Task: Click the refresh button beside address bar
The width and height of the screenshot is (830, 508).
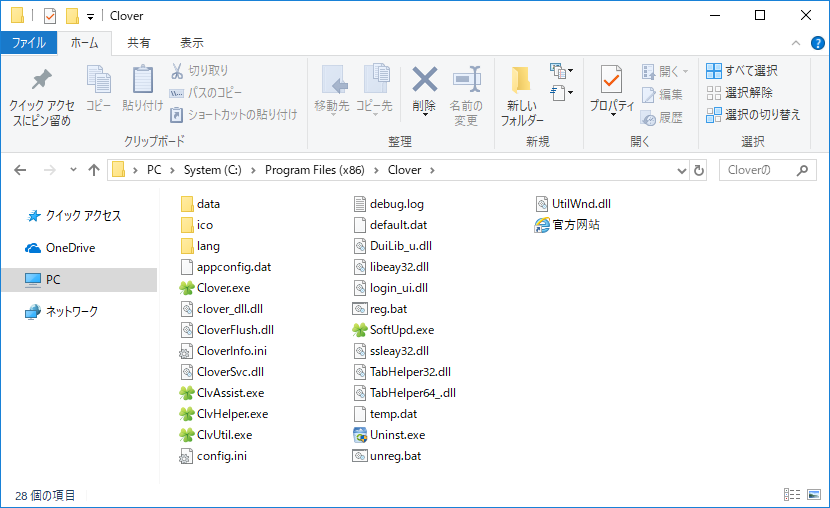Action: point(698,170)
